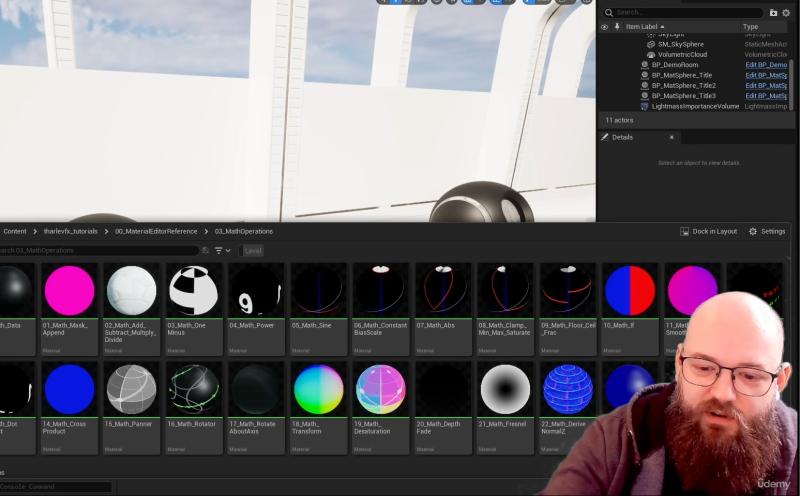Click the SM_SkySphere mesh icon
Viewport: 800px width, 496px height.
[x=650, y=44]
